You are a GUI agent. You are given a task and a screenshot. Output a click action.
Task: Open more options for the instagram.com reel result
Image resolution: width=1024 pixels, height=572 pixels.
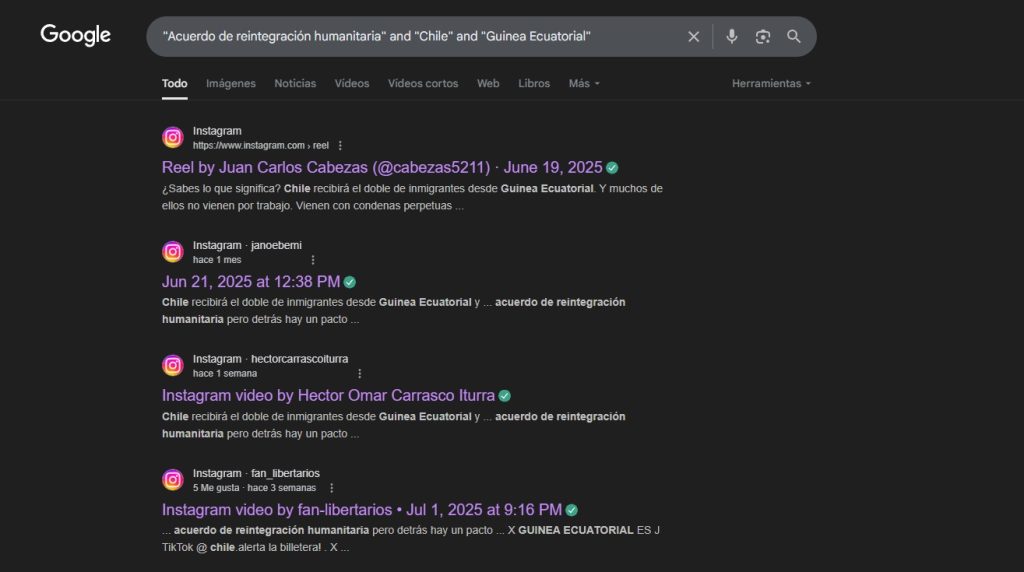340,146
